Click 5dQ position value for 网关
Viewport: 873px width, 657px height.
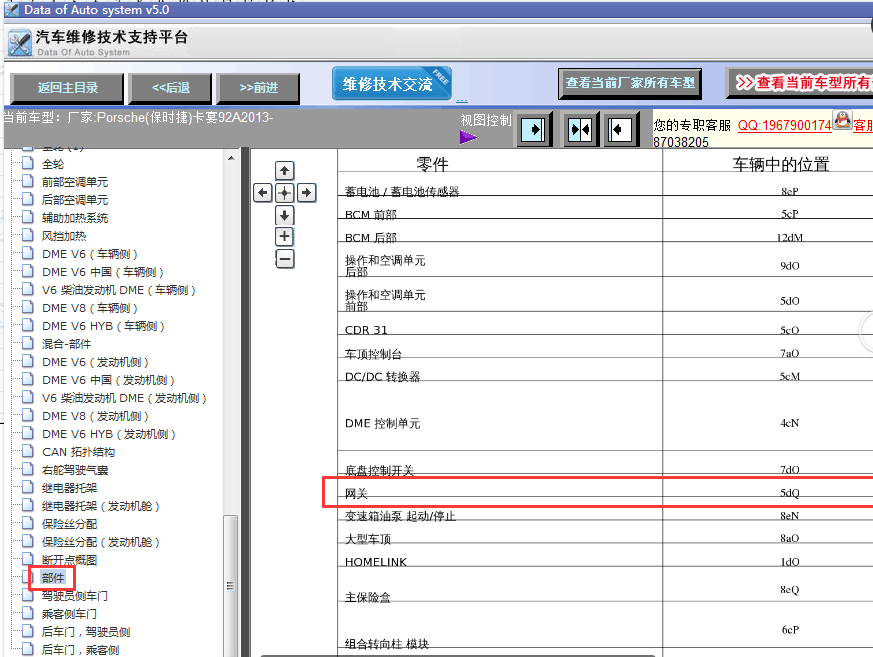coord(789,493)
